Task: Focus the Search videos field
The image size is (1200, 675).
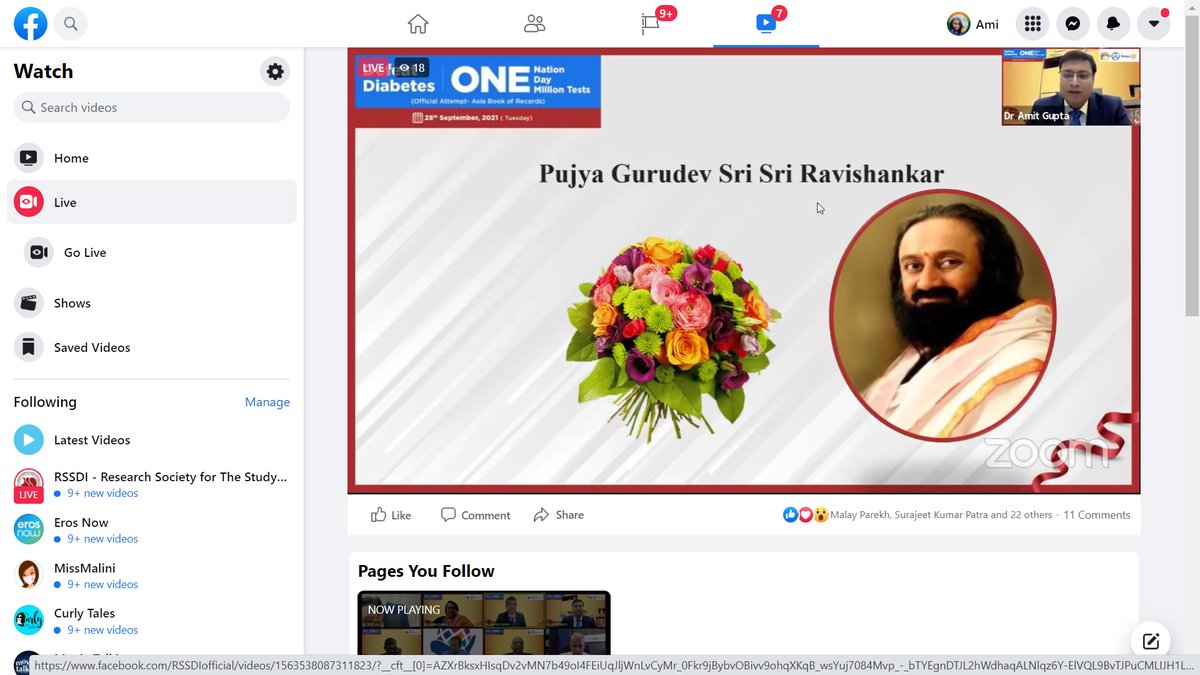Action: click(x=152, y=107)
